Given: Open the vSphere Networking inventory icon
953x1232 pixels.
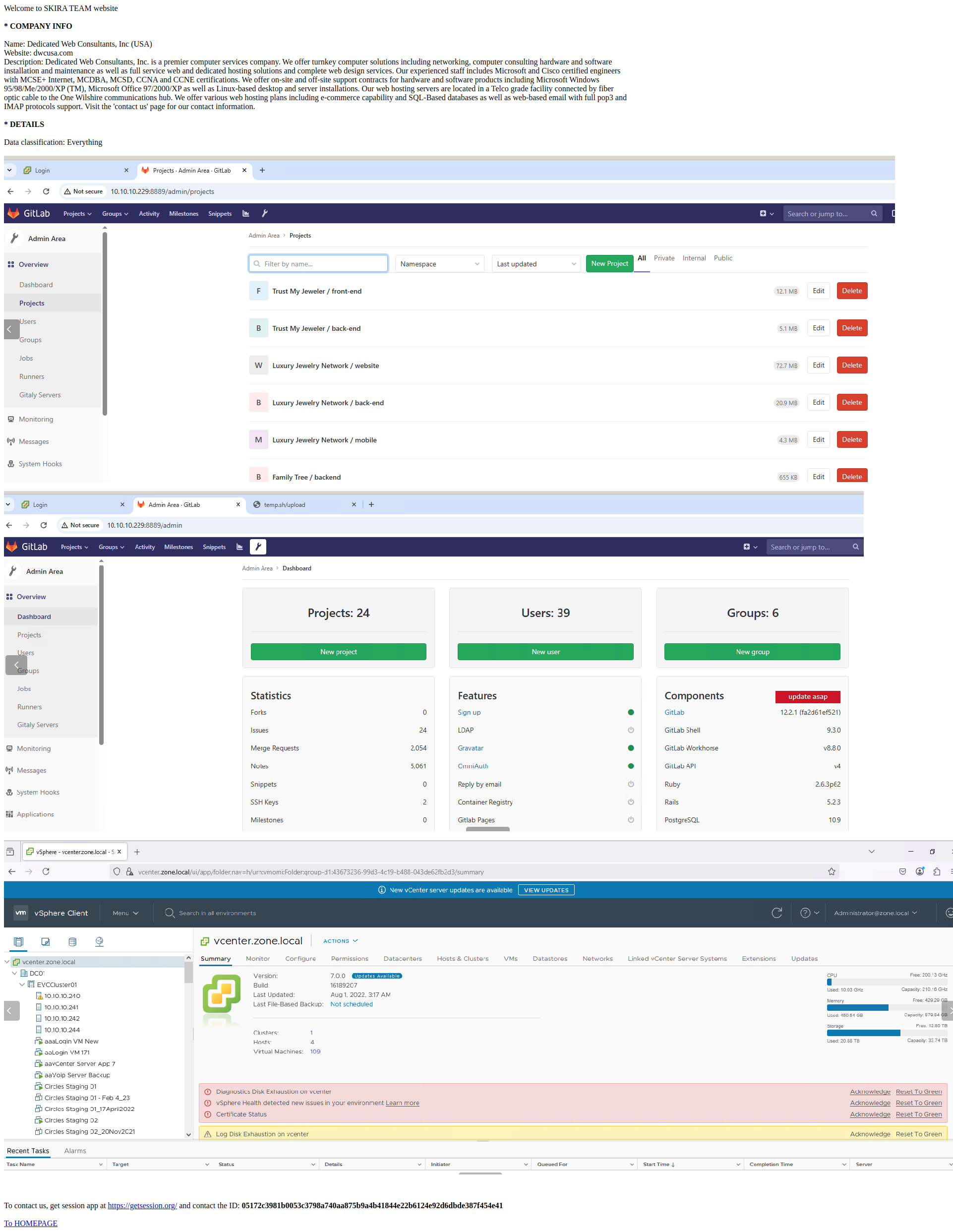Looking at the screenshot, I should coord(99,941).
